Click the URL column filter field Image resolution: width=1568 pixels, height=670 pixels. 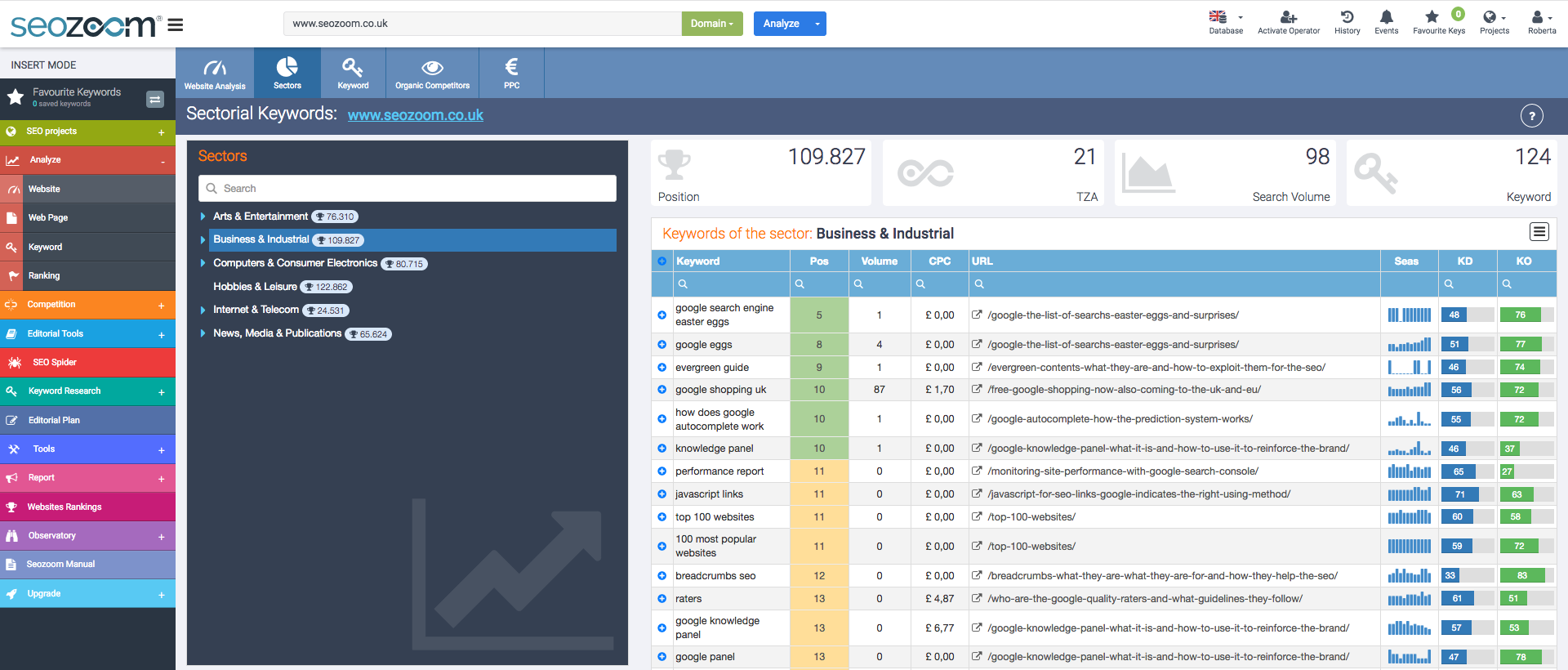[1174, 284]
